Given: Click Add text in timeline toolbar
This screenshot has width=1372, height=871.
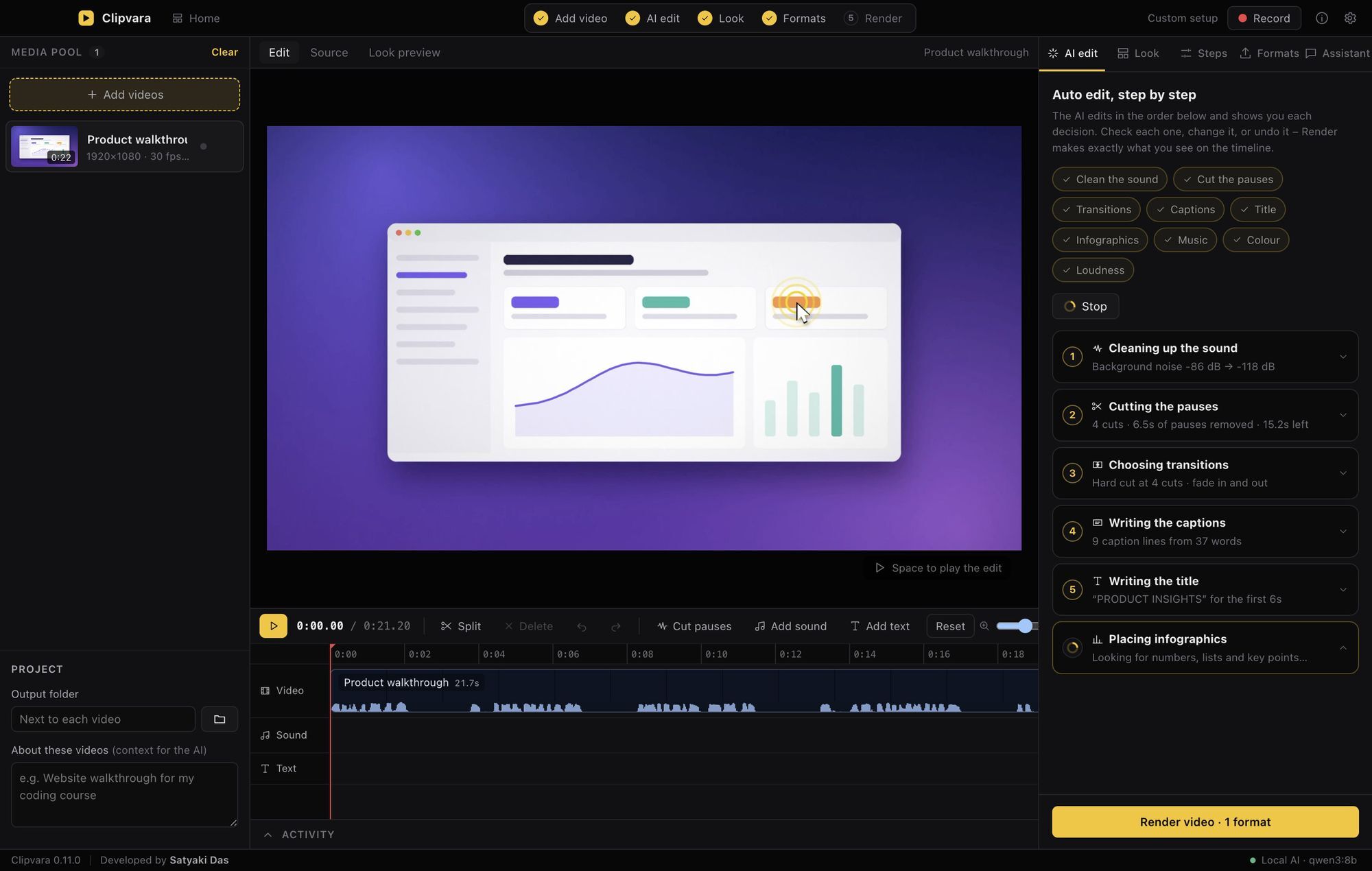Looking at the screenshot, I should coord(880,626).
